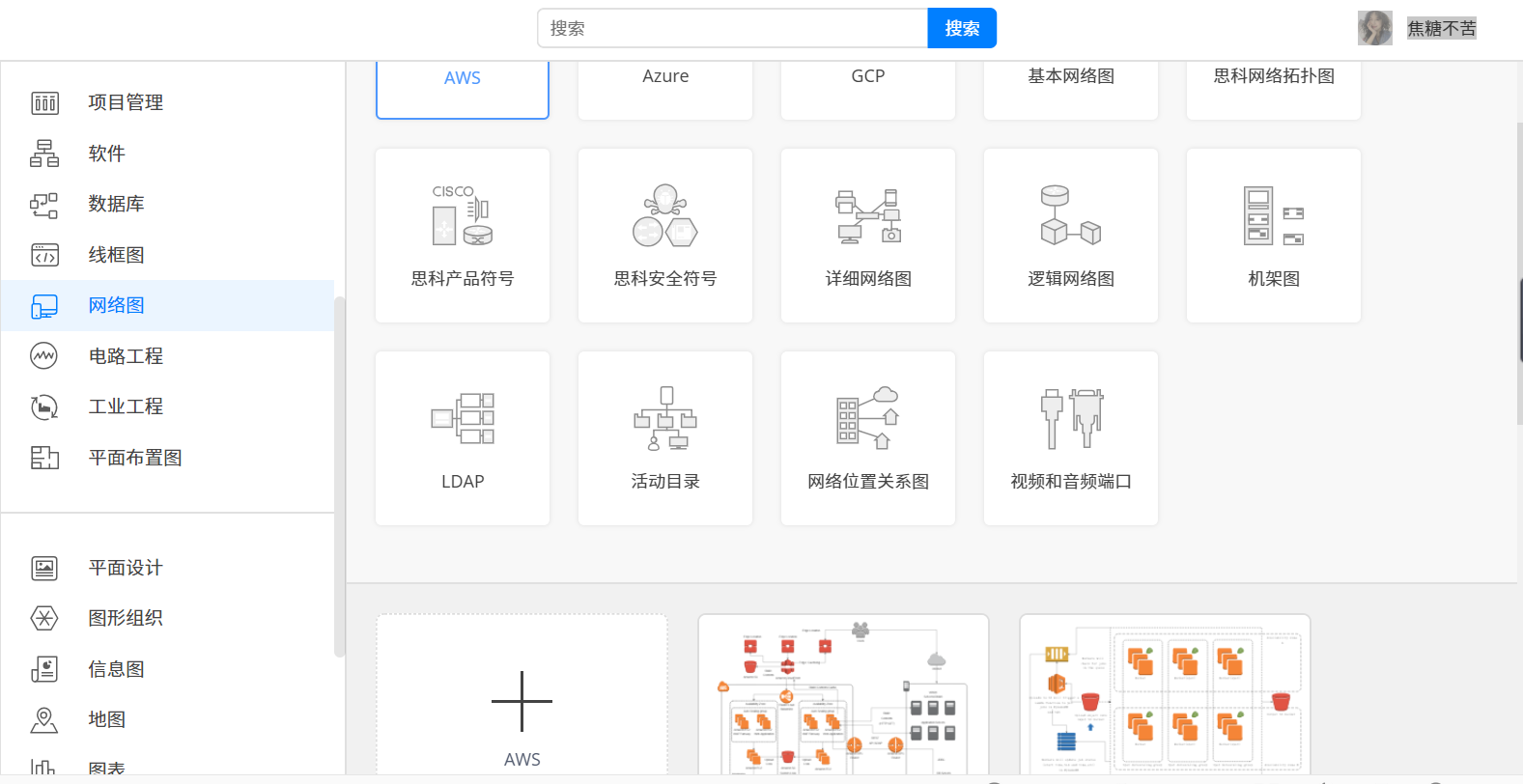Viewport: 1523px width, 784px height.
Task: Click the 地图 location pin icon
Action: coord(44,719)
